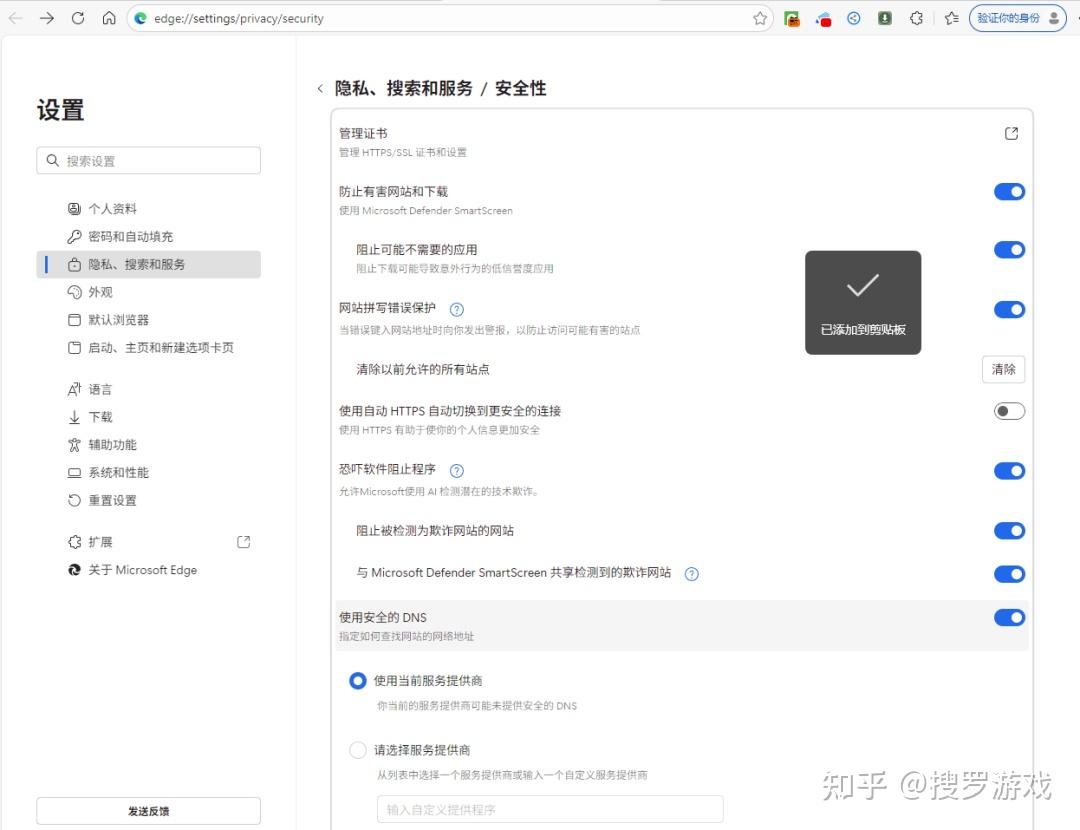The image size is (1080, 830).
Task: Open 个人资料 in settings sidebar
Action: coord(148,209)
